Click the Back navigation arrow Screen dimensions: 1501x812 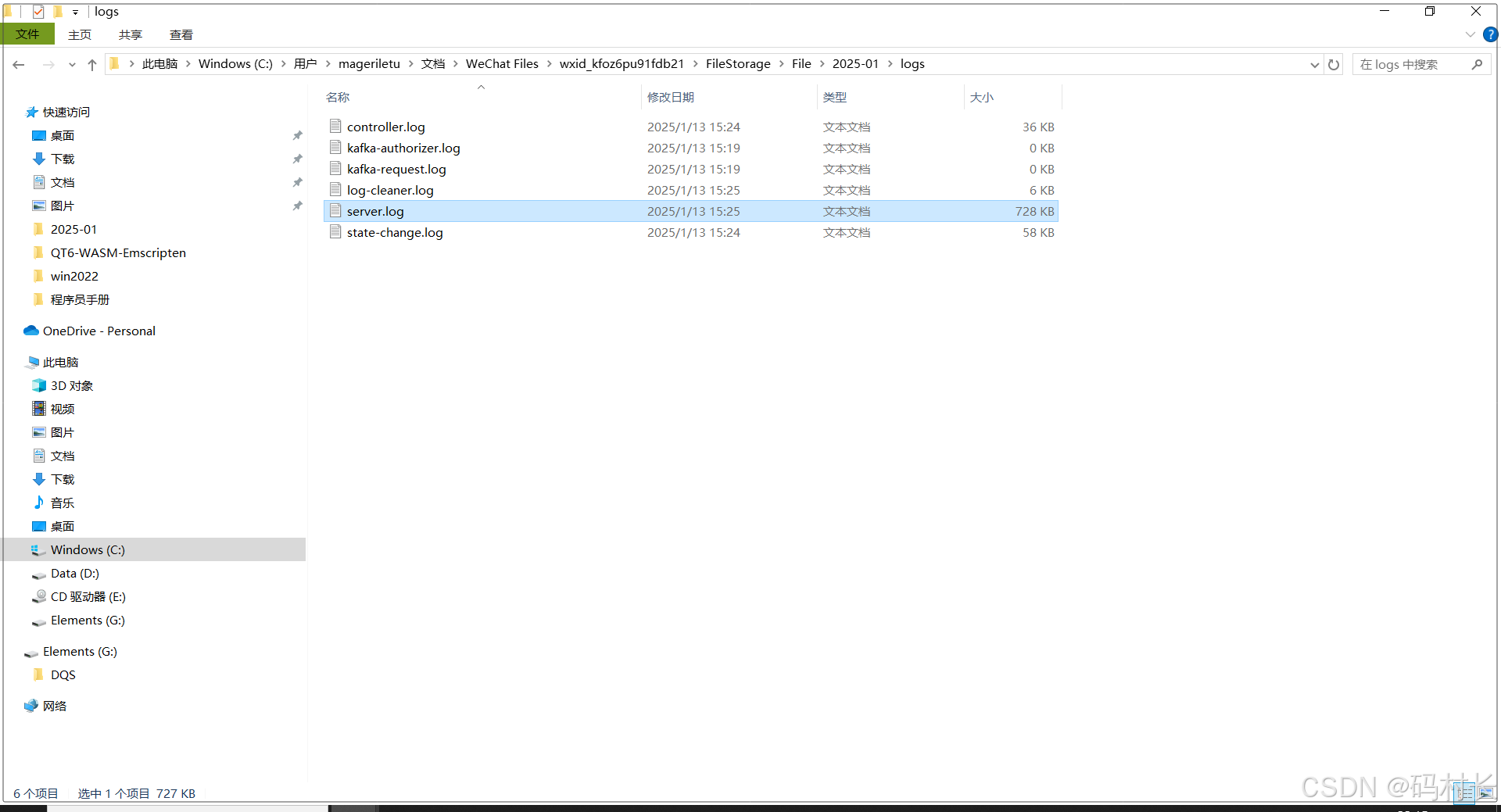pos(19,65)
